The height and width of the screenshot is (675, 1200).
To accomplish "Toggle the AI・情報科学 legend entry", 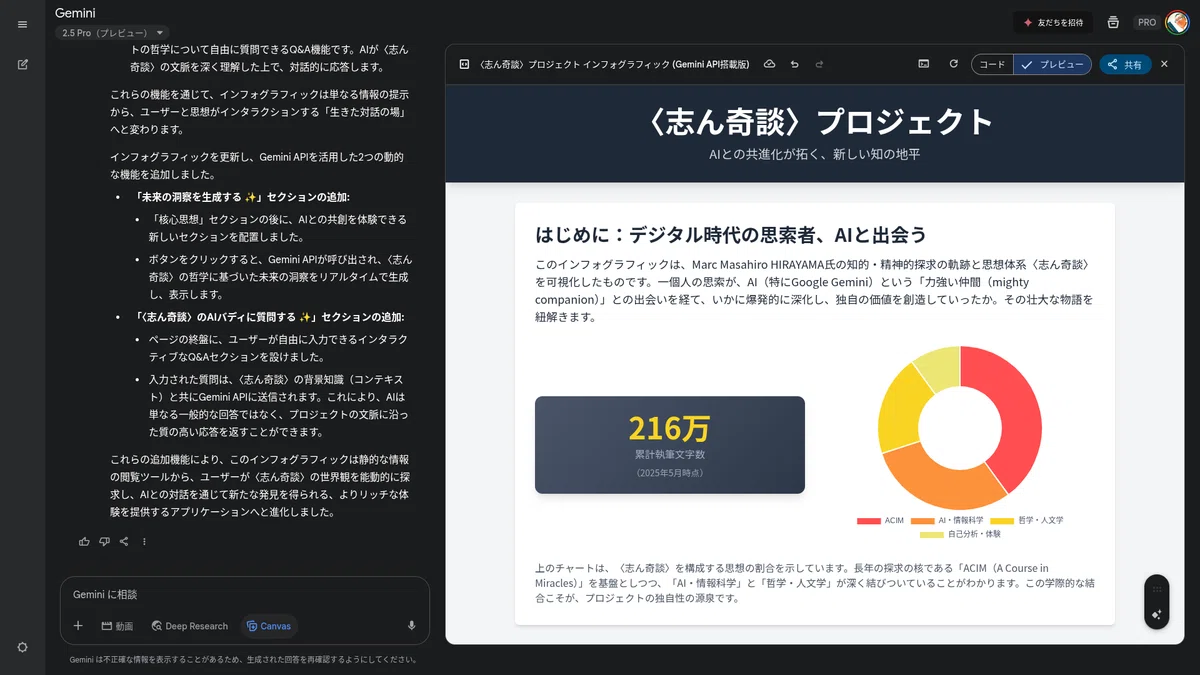I will click(946, 520).
